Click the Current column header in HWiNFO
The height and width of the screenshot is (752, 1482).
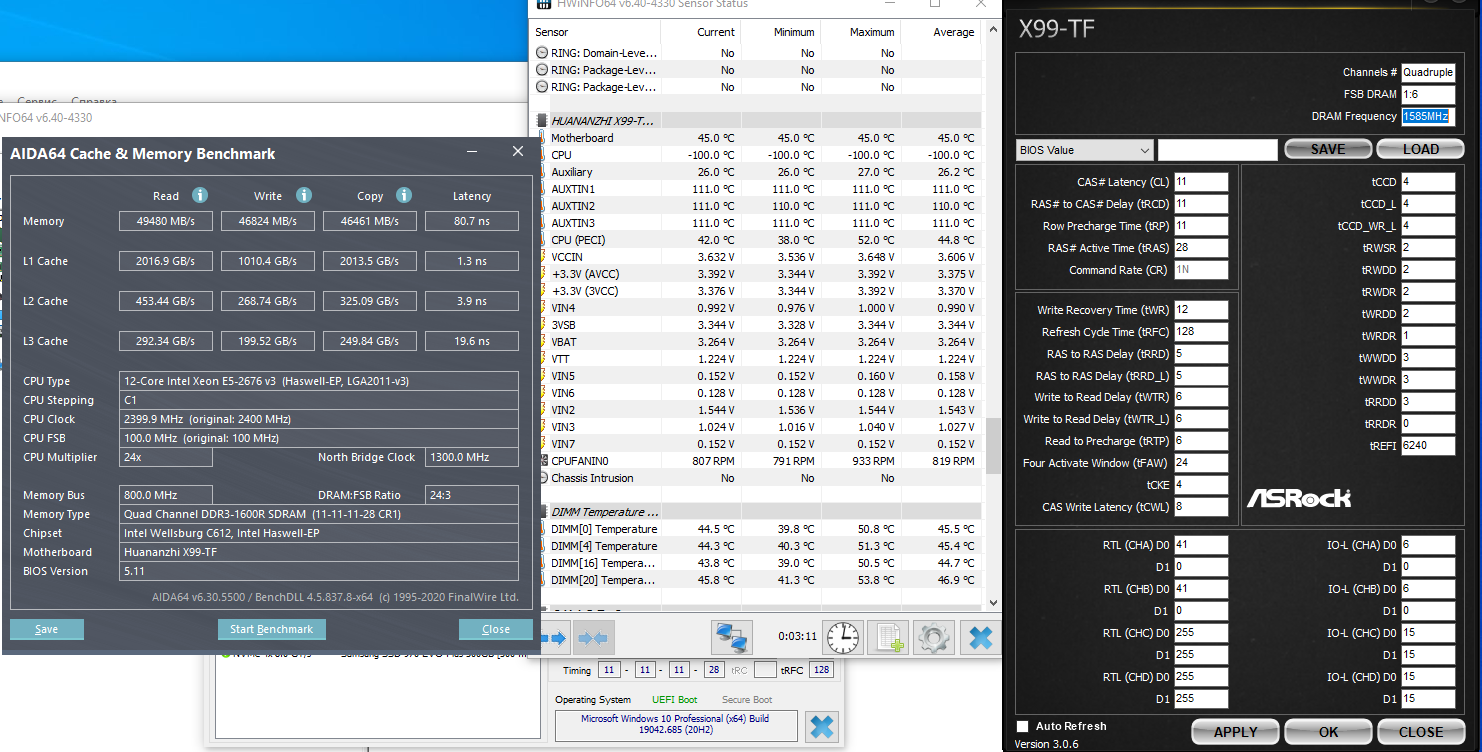pos(716,32)
